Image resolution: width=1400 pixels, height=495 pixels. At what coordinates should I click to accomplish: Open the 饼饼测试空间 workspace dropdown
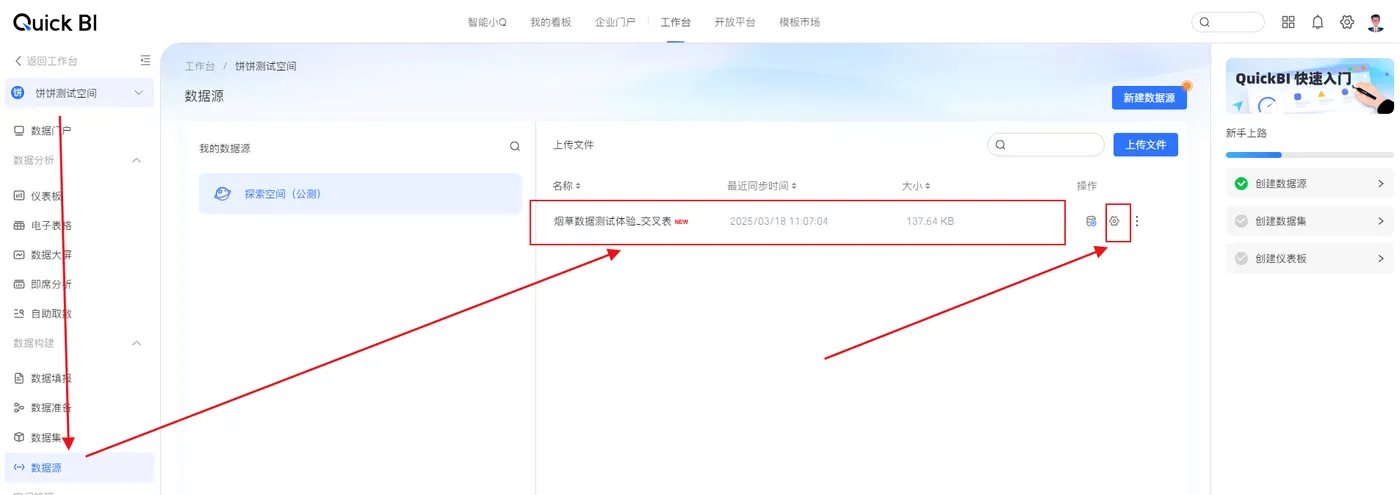tap(80, 93)
